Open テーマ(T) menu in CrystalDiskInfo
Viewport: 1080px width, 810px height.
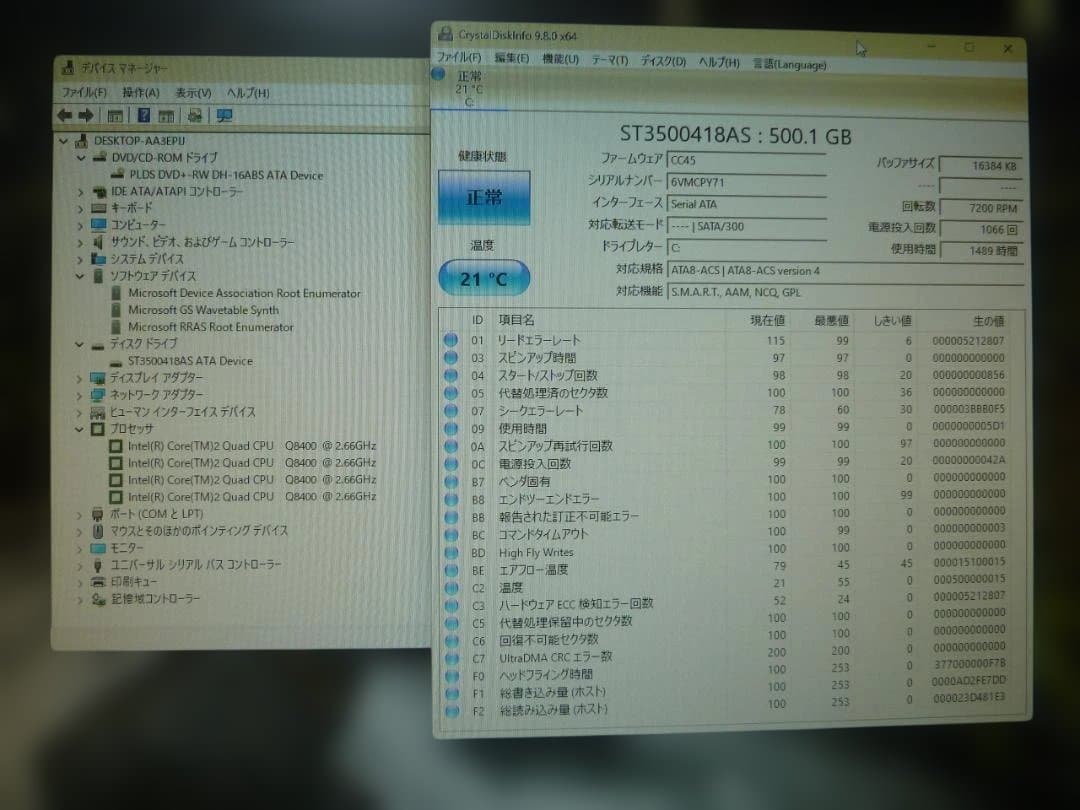610,61
